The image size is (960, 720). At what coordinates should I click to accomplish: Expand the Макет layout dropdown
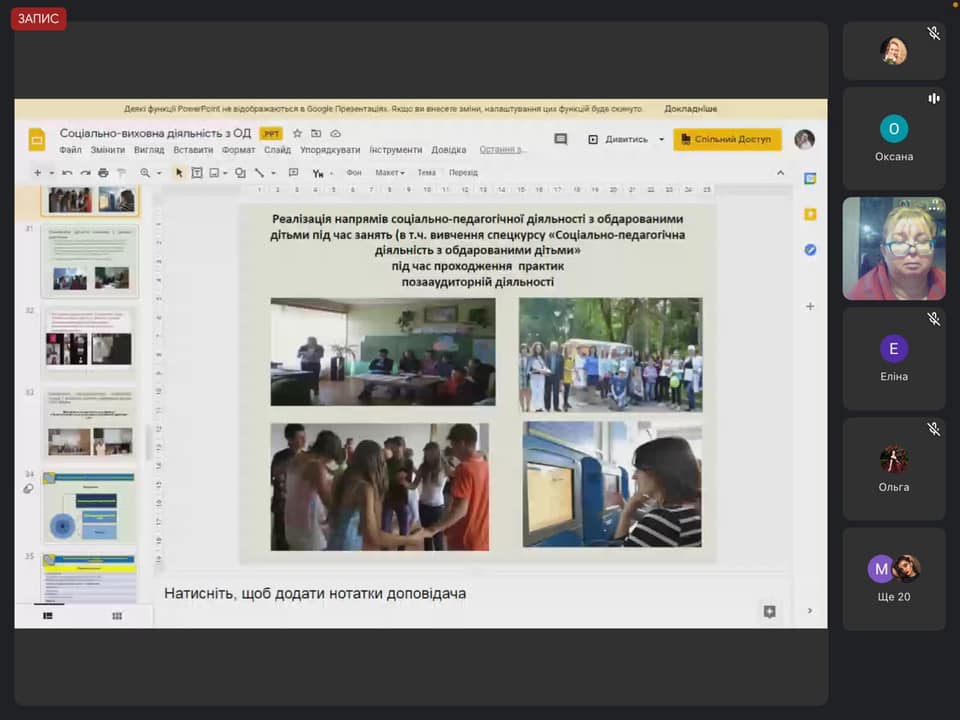tap(389, 173)
